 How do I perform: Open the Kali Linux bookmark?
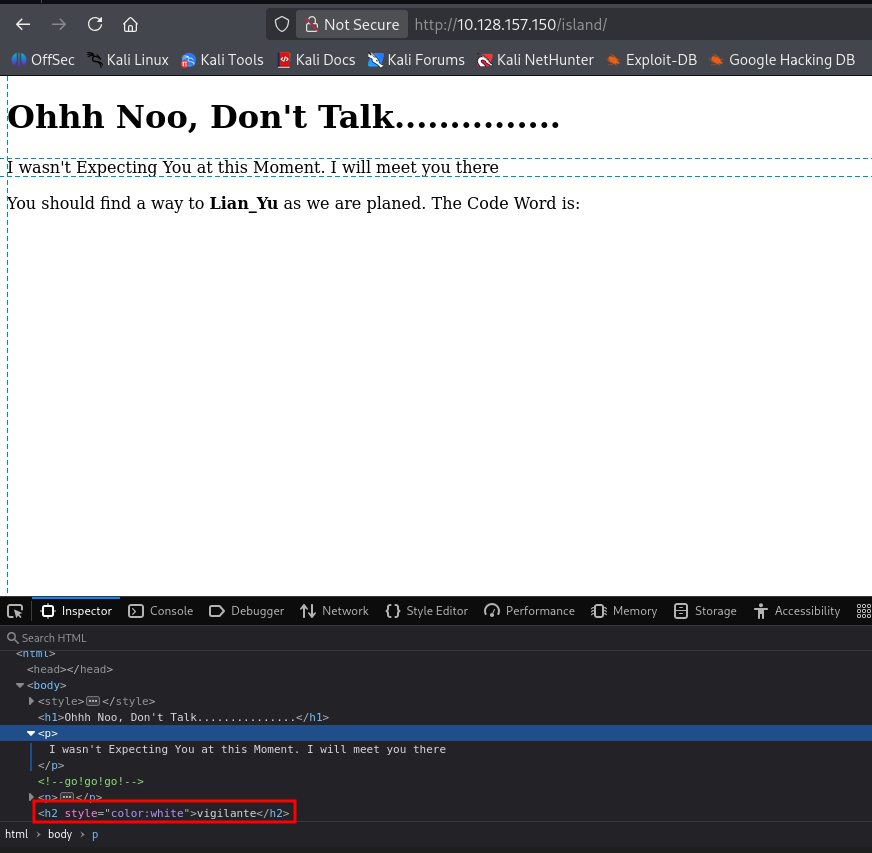pos(128,60)
